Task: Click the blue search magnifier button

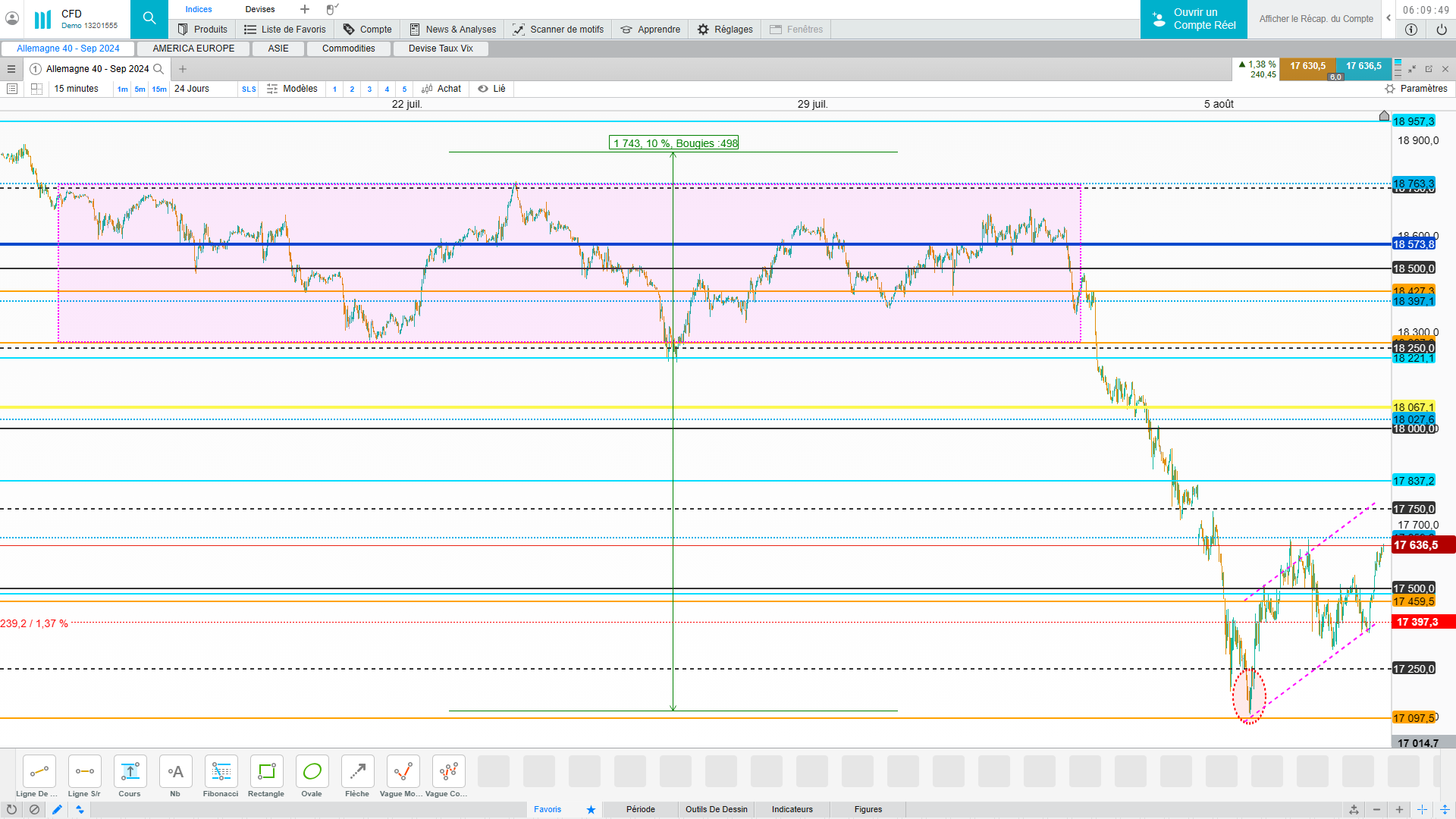Action: click(x=149, y=19)
